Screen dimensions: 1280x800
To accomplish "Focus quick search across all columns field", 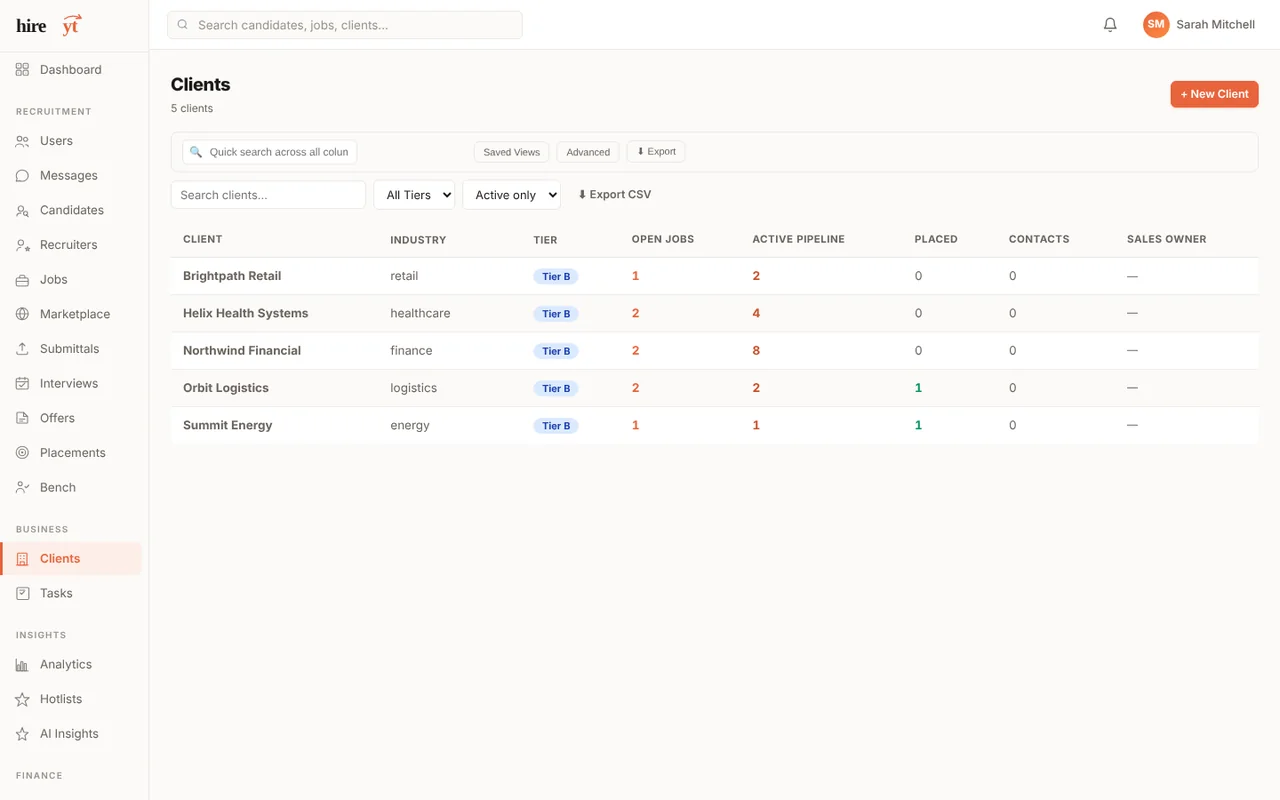I will click(270, 152).
